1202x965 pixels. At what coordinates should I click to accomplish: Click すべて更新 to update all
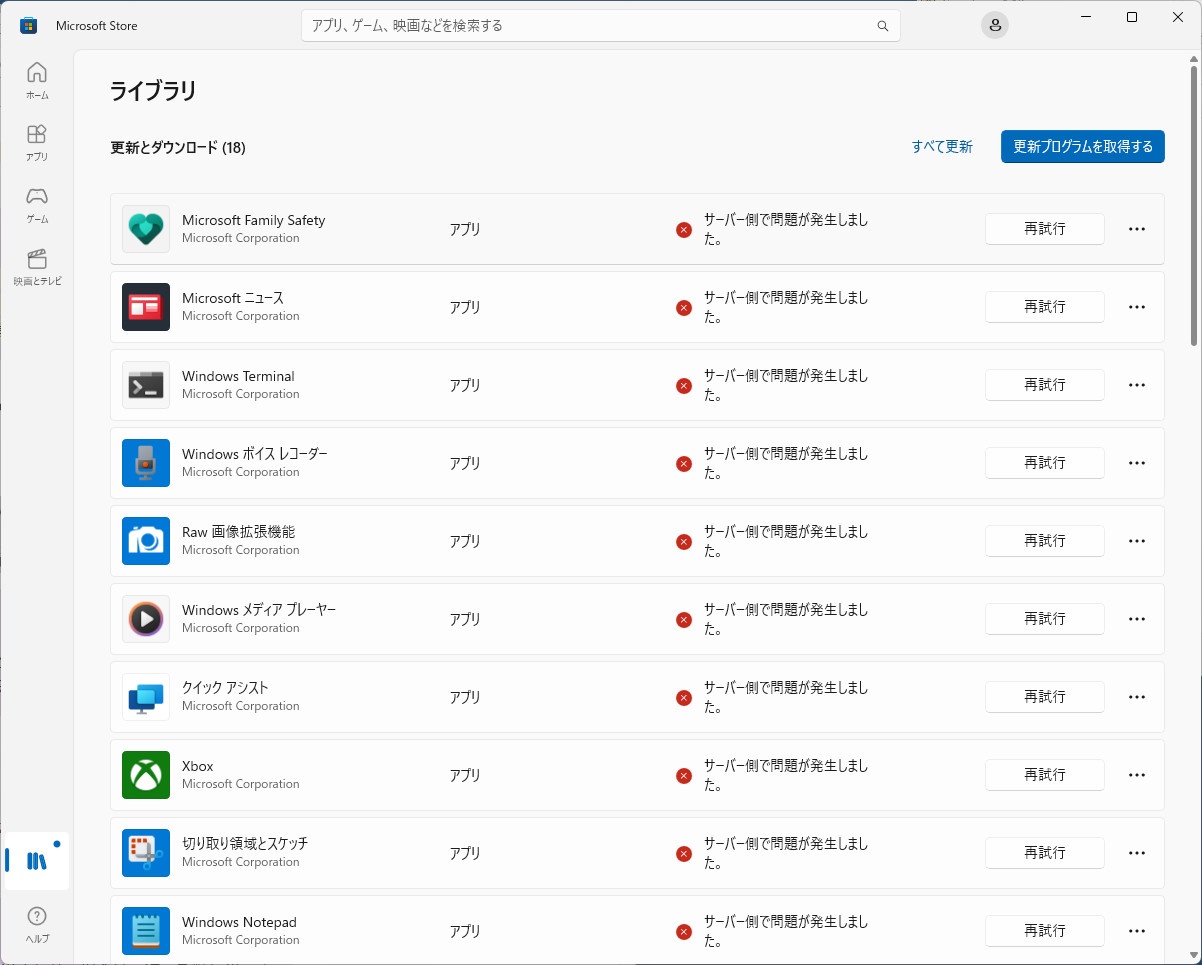[x=942, y=147]
